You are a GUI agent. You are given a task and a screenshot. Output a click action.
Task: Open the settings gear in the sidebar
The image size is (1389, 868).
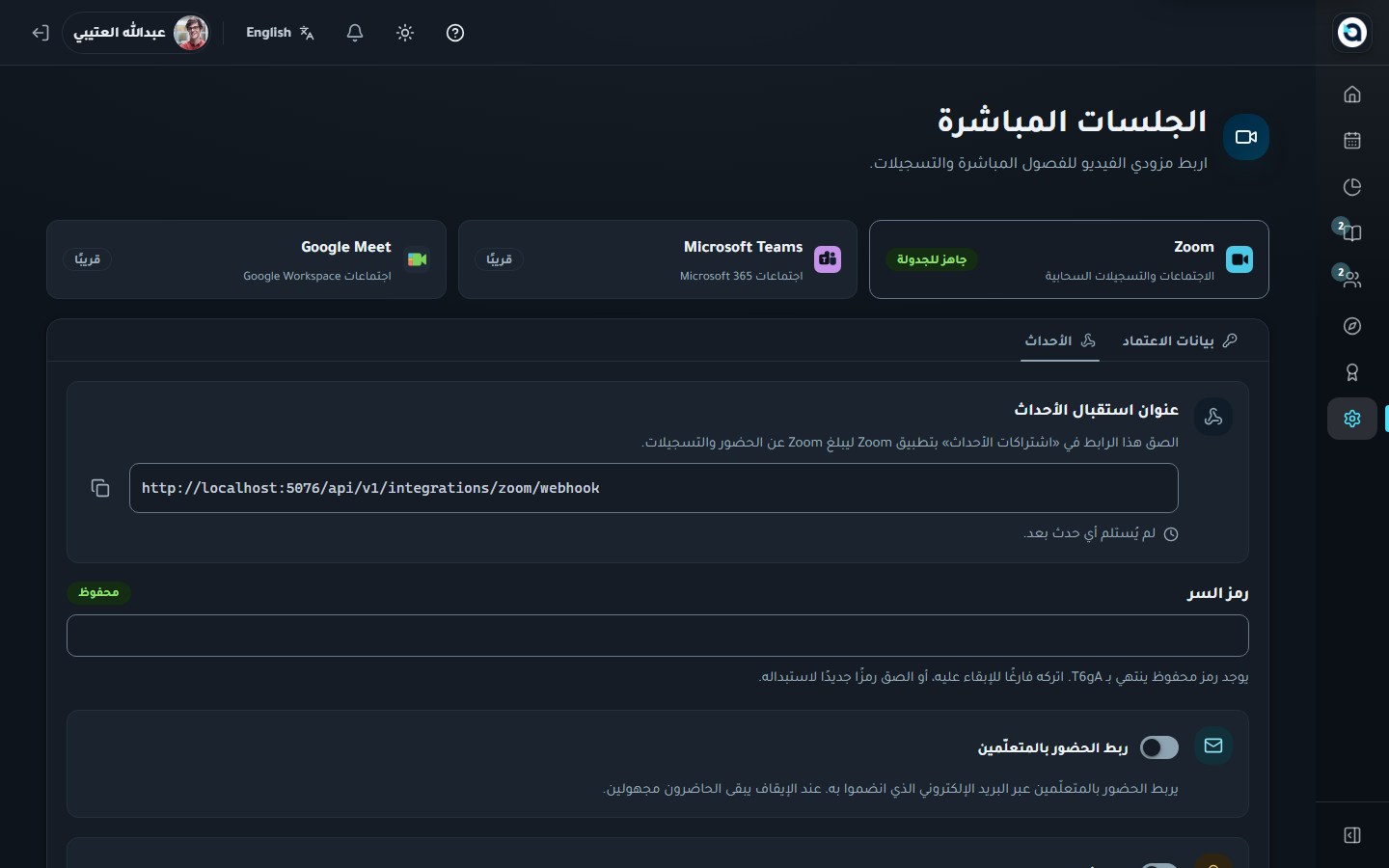click(x=1352, y=419)
